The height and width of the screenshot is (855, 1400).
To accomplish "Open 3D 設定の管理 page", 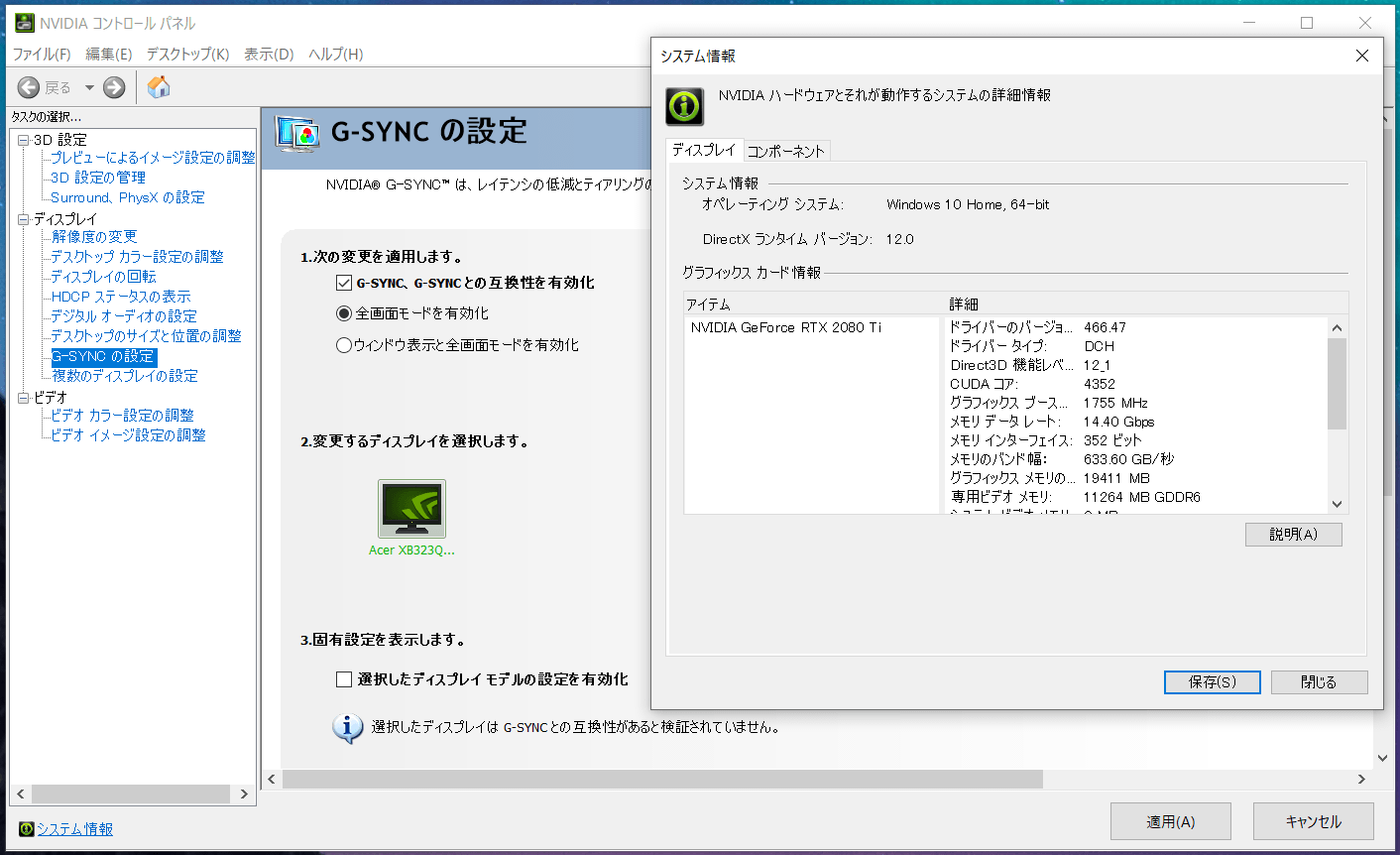I will click(98, 178).
